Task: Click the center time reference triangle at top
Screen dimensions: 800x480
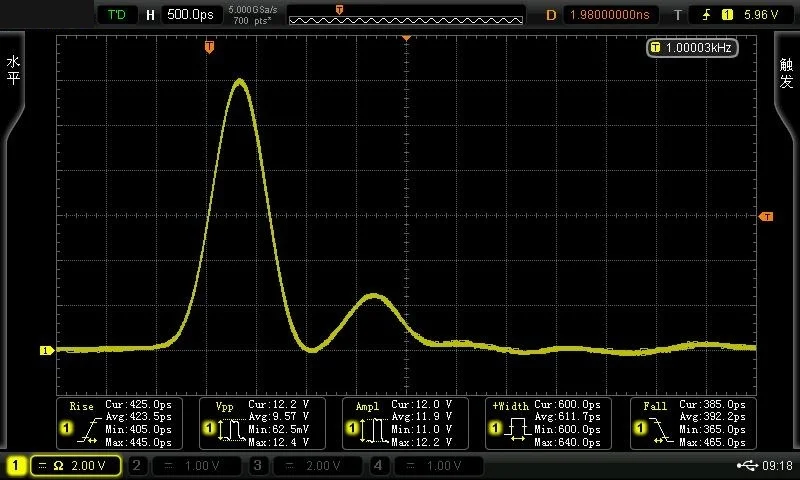Action: (x=406, y=38)
